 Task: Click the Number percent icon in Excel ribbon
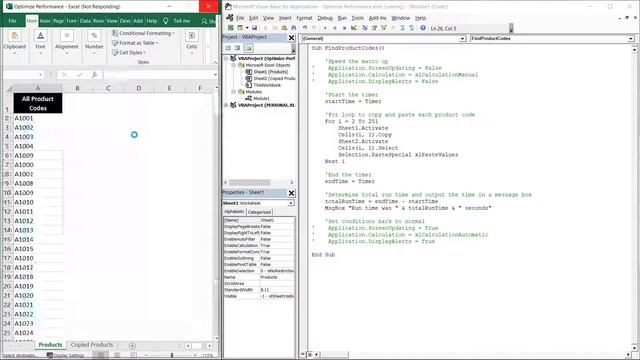pyautogui.click(x=94, y=36)
